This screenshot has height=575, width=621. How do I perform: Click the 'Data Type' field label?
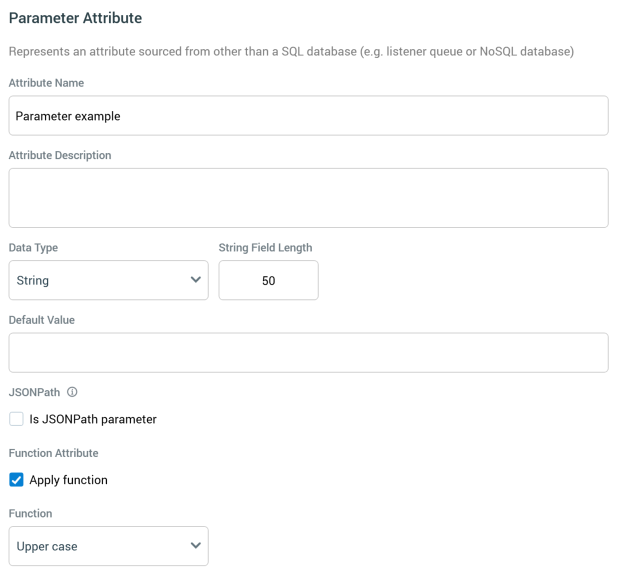(33, 247)
